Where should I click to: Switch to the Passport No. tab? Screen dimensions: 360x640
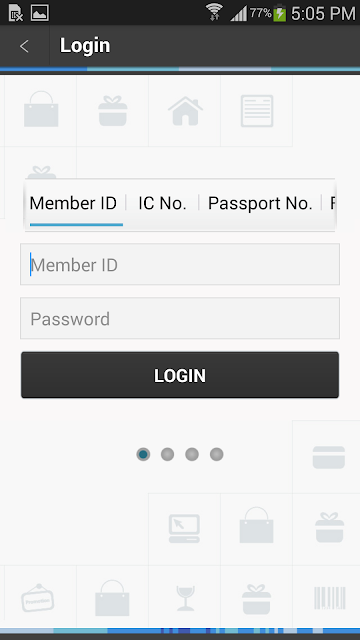coord(260,203)
